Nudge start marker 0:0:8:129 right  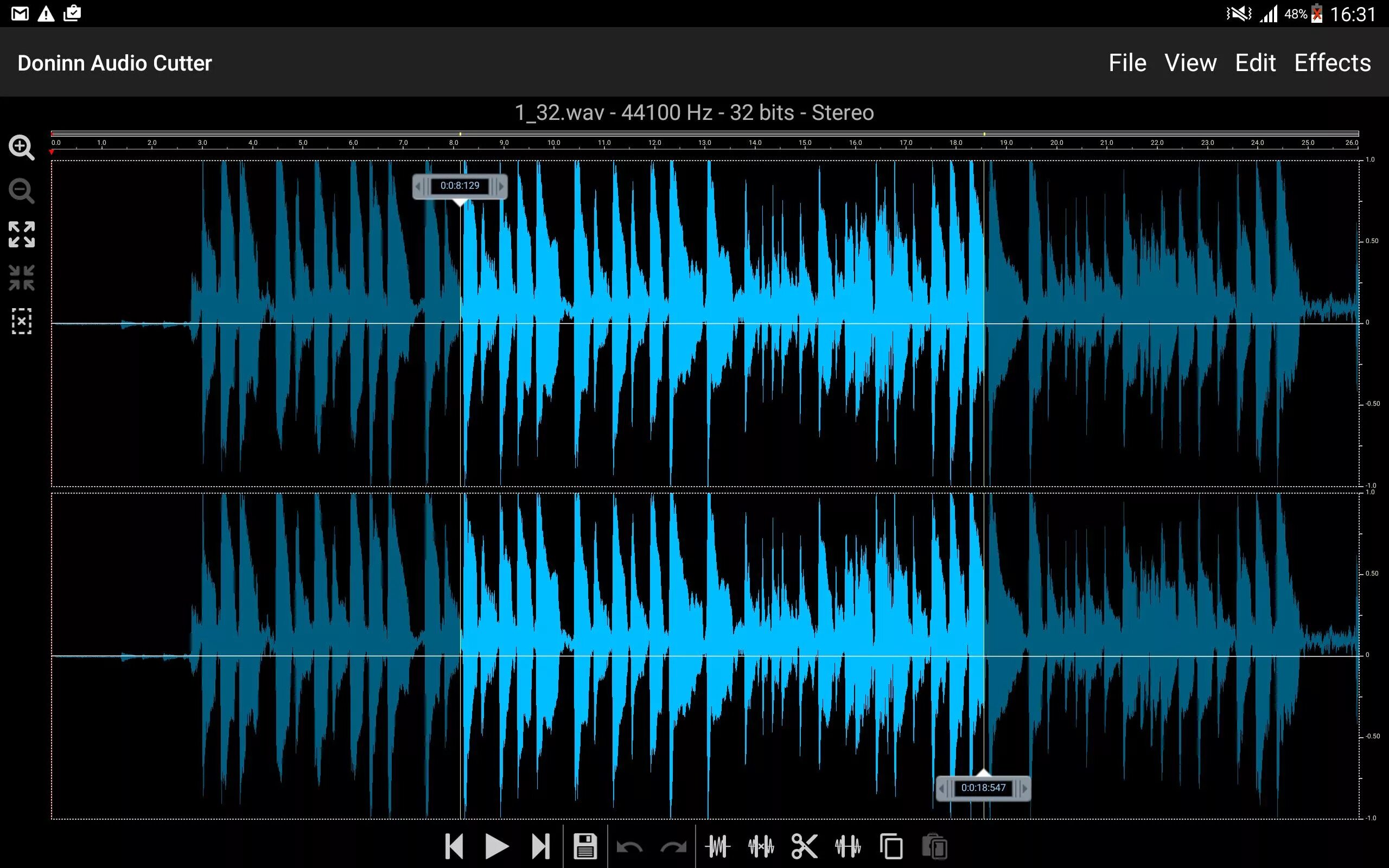pyautogui.click(x=501, y=186)
